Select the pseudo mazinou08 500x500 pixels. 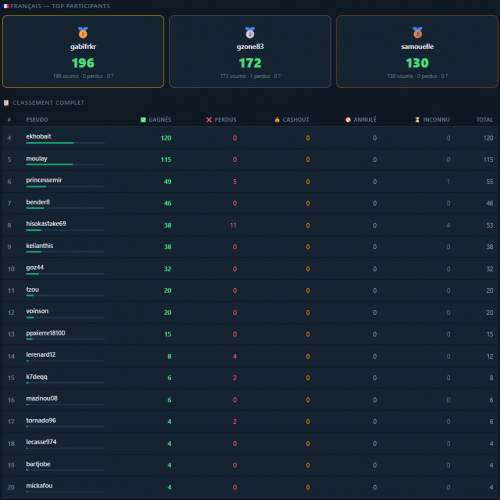(42, 398)
